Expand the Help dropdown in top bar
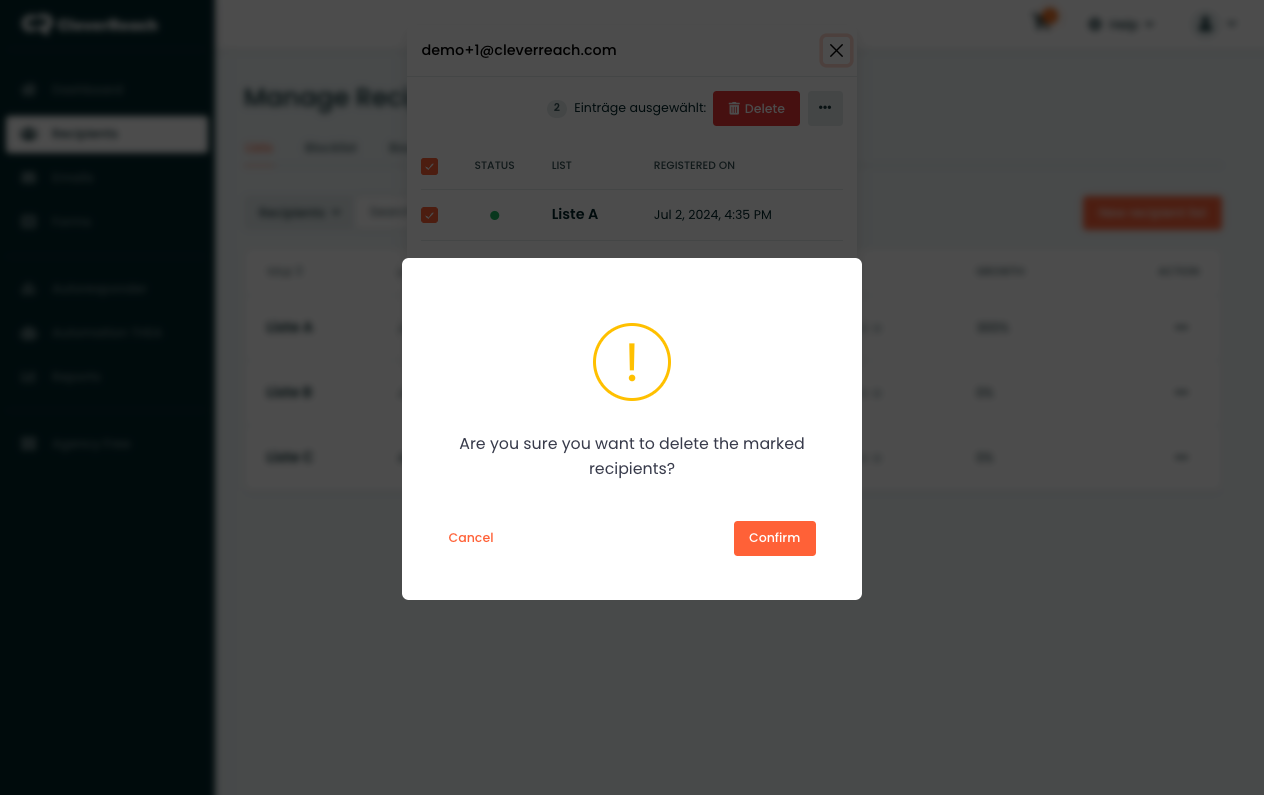The height and width of the screenshot is (795, 1264). click(1121, 24)
